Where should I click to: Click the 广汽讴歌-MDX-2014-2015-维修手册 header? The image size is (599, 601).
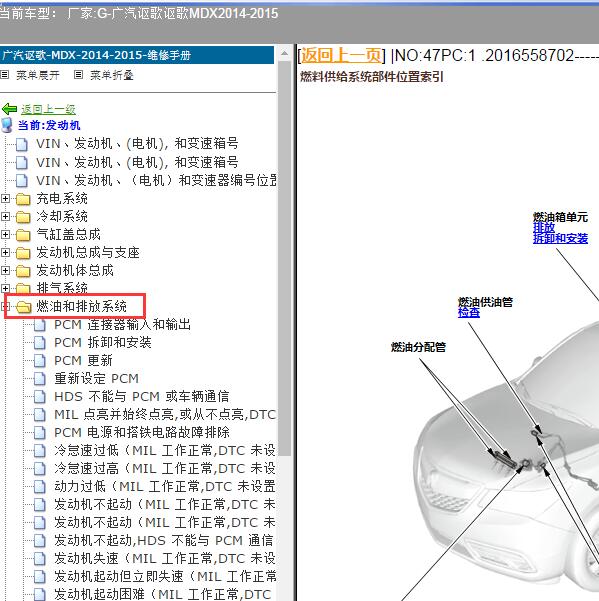coord(137,55)
